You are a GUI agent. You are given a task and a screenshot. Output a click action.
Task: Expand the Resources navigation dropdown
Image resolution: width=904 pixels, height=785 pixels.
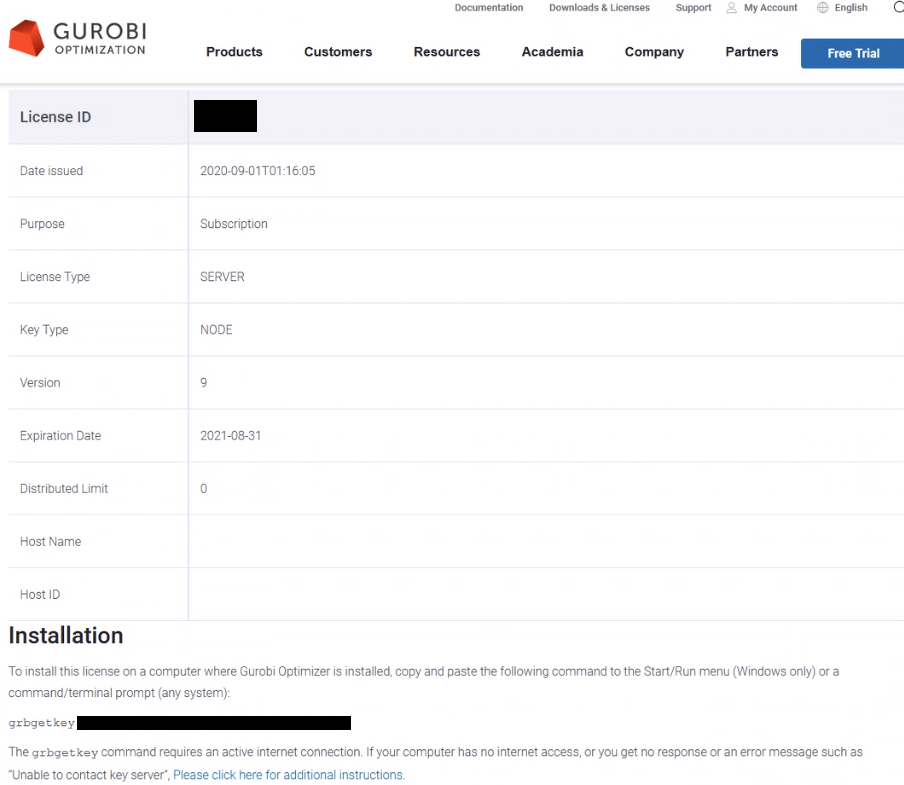point(447,52)
